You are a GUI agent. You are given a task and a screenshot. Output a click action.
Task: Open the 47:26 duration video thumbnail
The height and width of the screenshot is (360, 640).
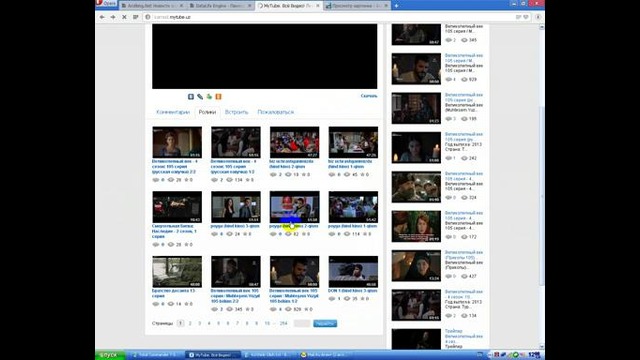point(353,142)
